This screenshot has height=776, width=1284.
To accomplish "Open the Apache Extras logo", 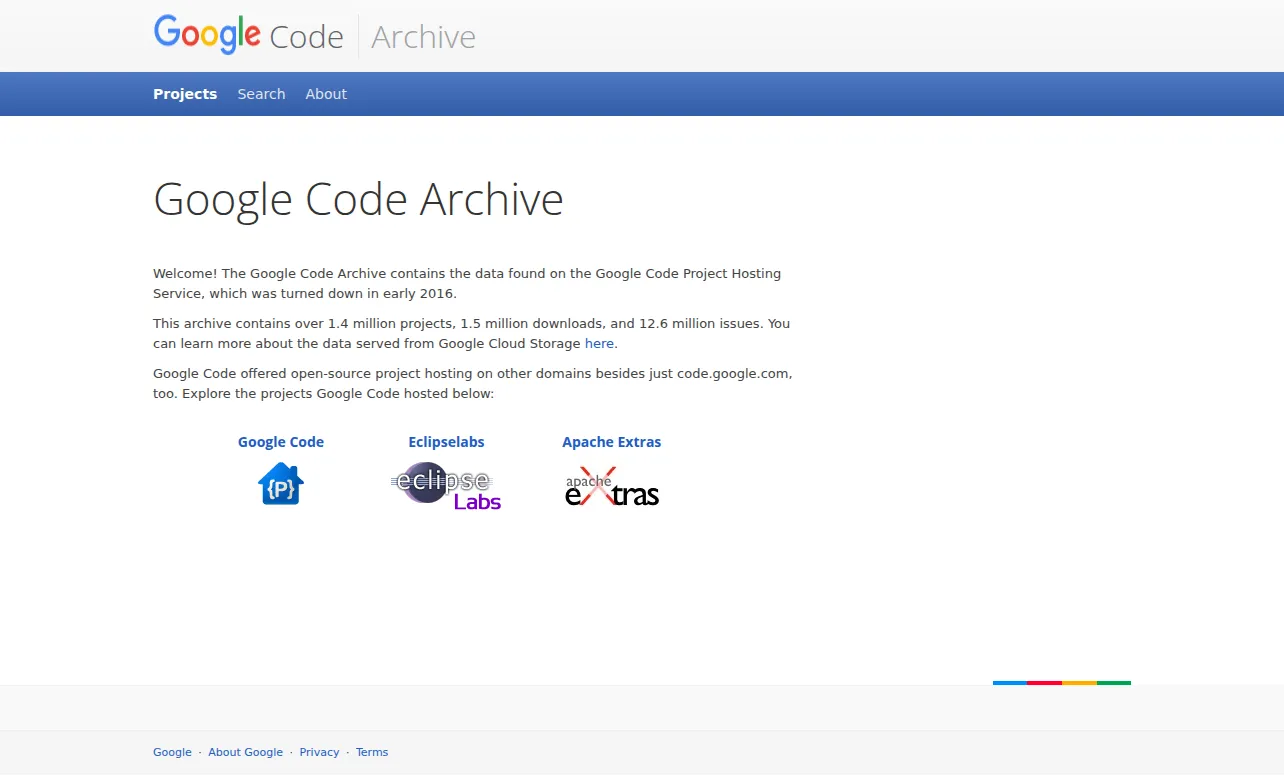I will pyautogui.click(x=612, y=486).
